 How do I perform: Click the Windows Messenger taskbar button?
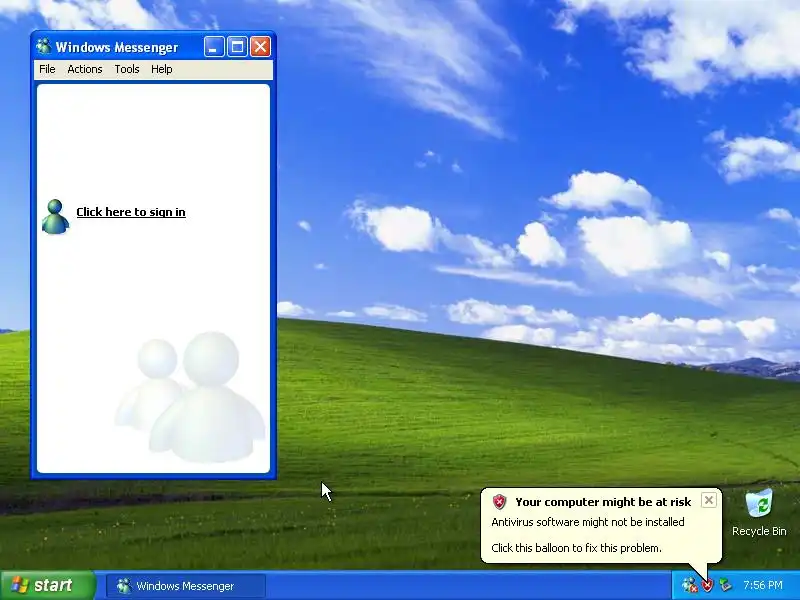[186, 586]
